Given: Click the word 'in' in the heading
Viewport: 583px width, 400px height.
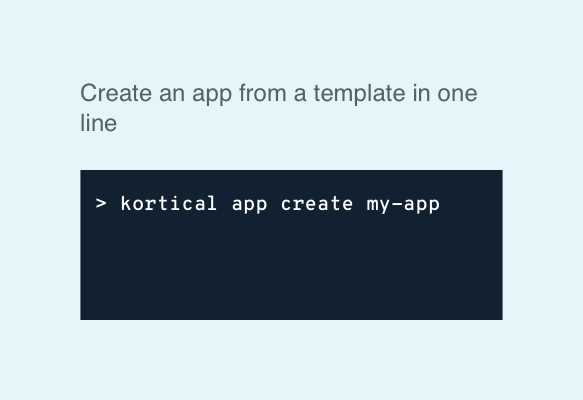Looking at the screenshot, I should [x=421, y=93].
